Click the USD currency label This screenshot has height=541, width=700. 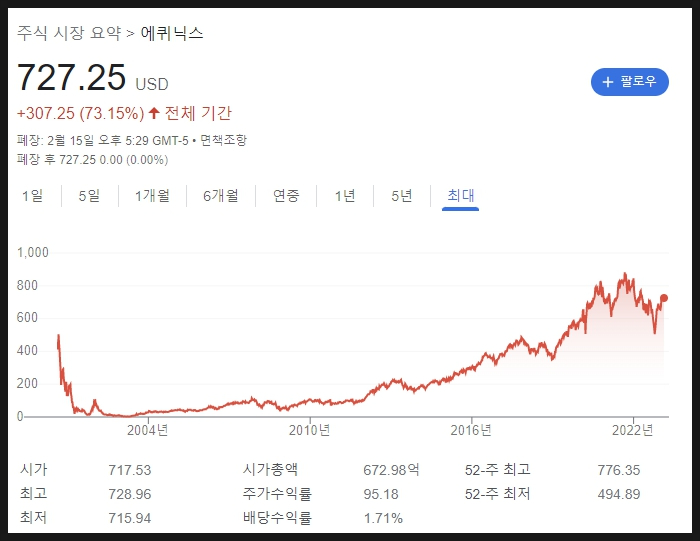(152, 84)
